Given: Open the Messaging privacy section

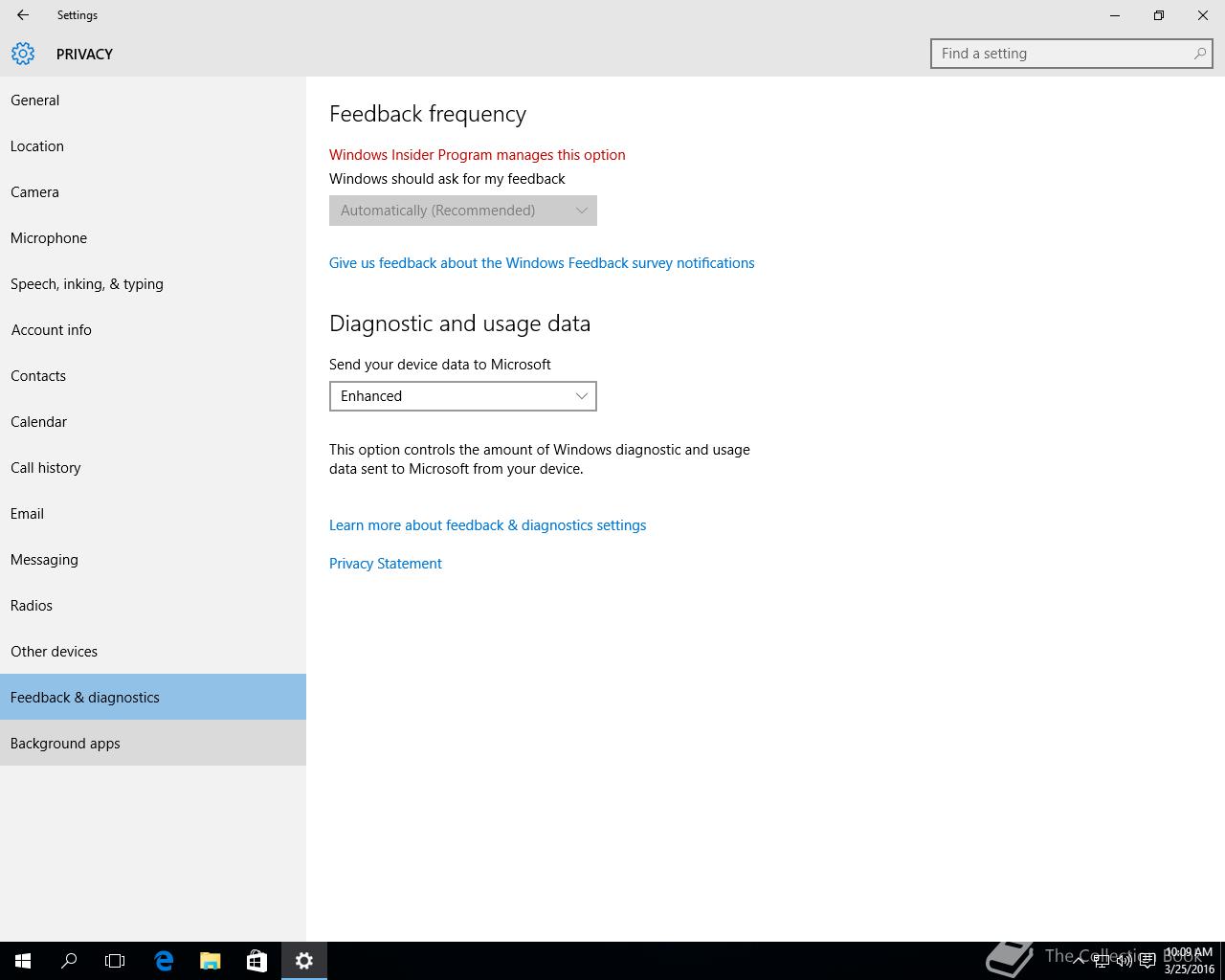Looking at the screenshot, I should [153, 559].
